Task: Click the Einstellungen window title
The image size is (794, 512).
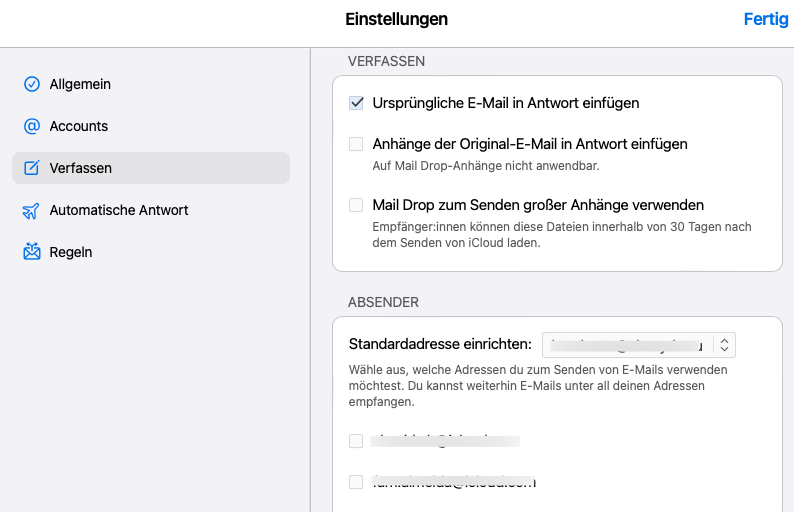Action: tap(396, 19)
